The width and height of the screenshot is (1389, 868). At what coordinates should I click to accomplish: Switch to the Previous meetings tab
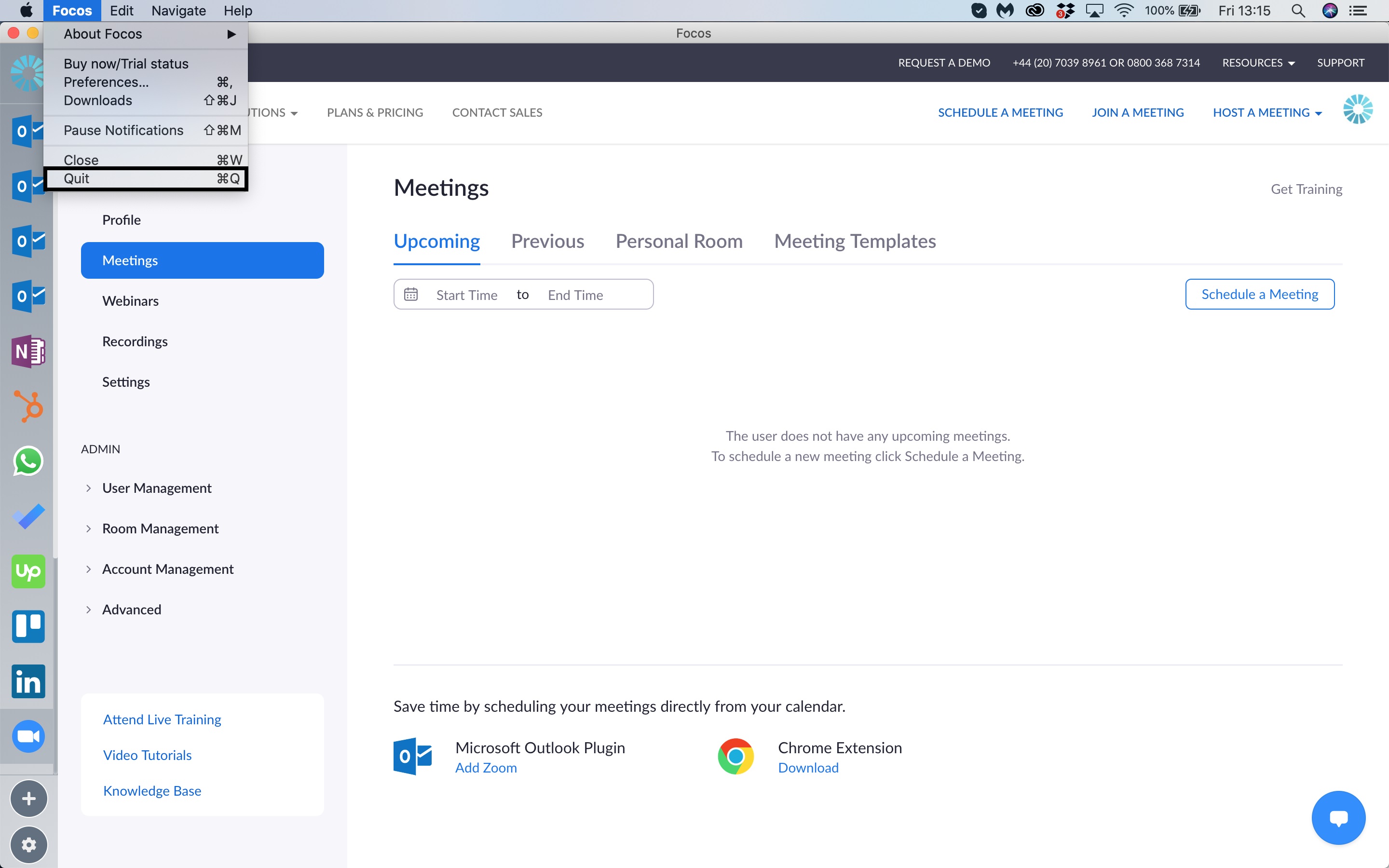547,241
